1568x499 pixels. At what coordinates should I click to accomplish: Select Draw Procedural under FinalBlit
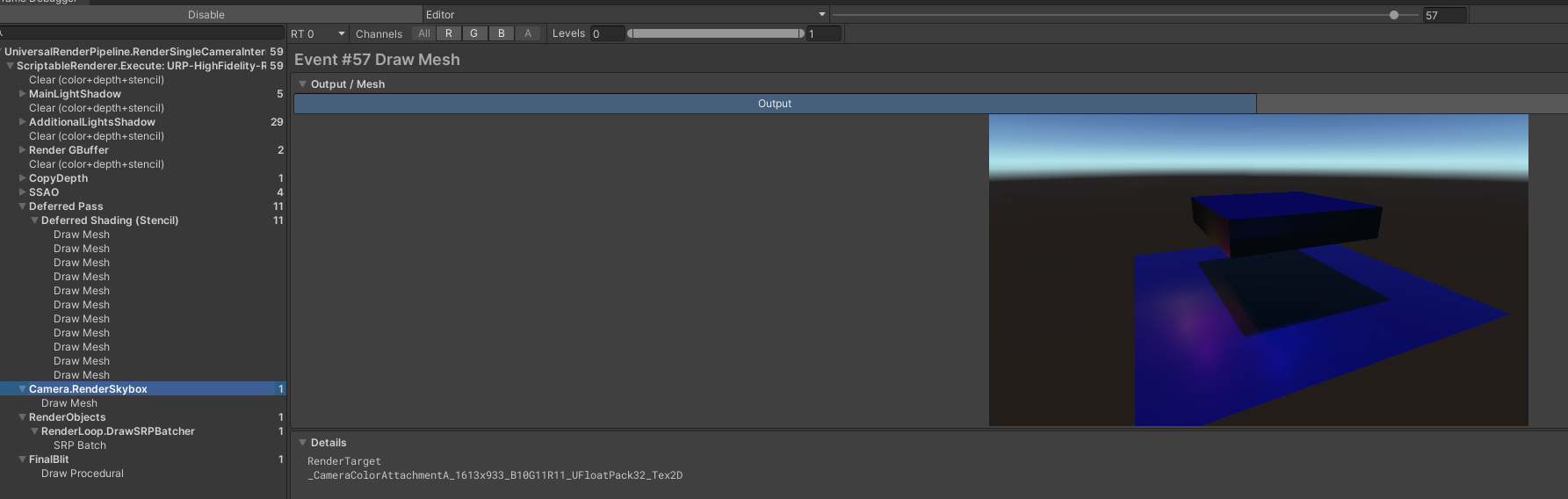[x=83, y=474]
